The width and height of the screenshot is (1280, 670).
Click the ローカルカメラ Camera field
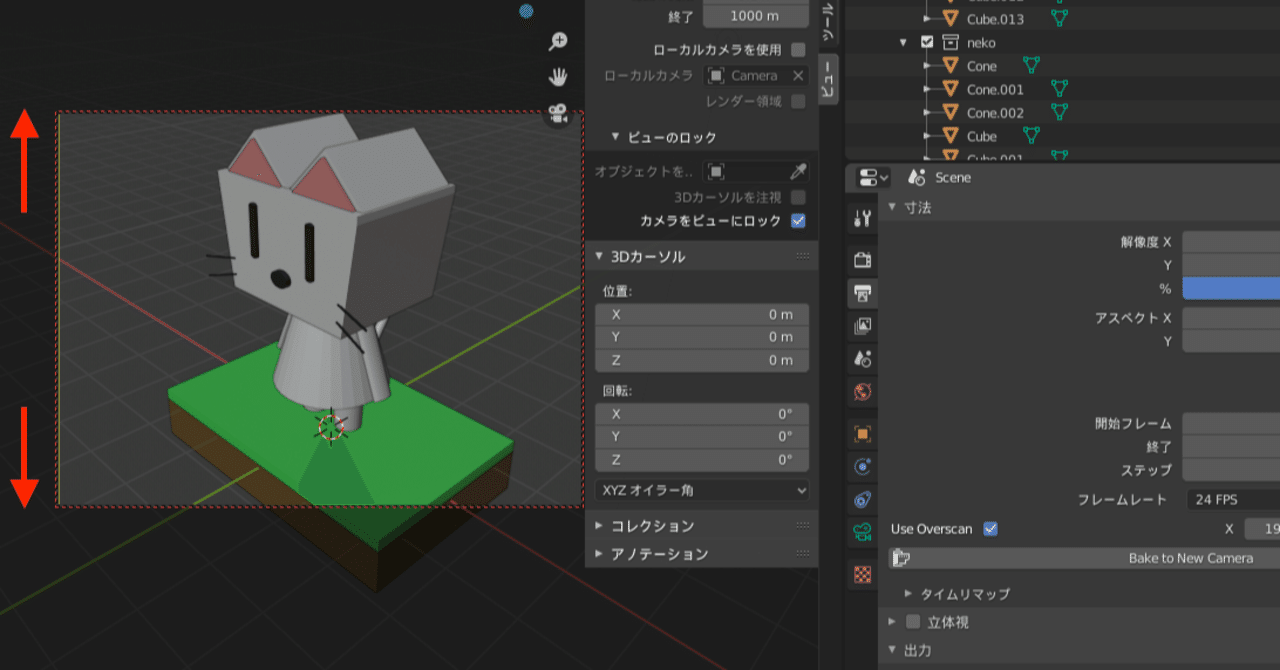click(755, 76)
